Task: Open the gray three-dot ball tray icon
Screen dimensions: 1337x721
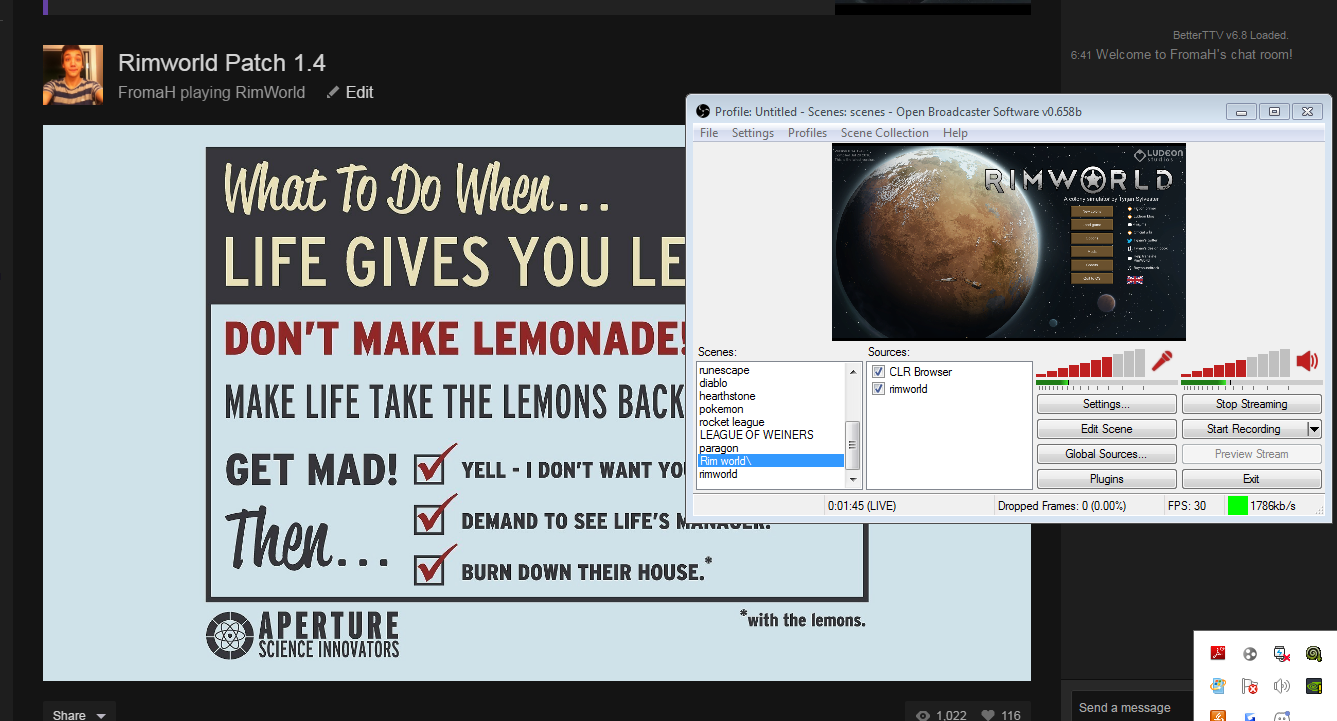Action: click(x=1250, y=654)
